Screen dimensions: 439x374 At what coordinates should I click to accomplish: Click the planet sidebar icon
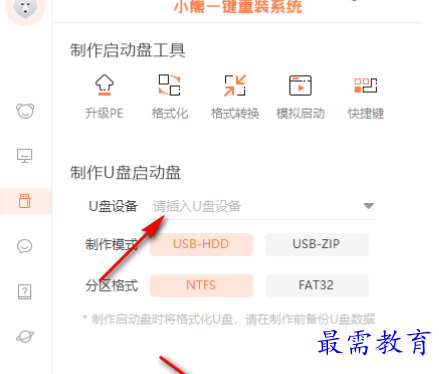(x=25, y=336)
